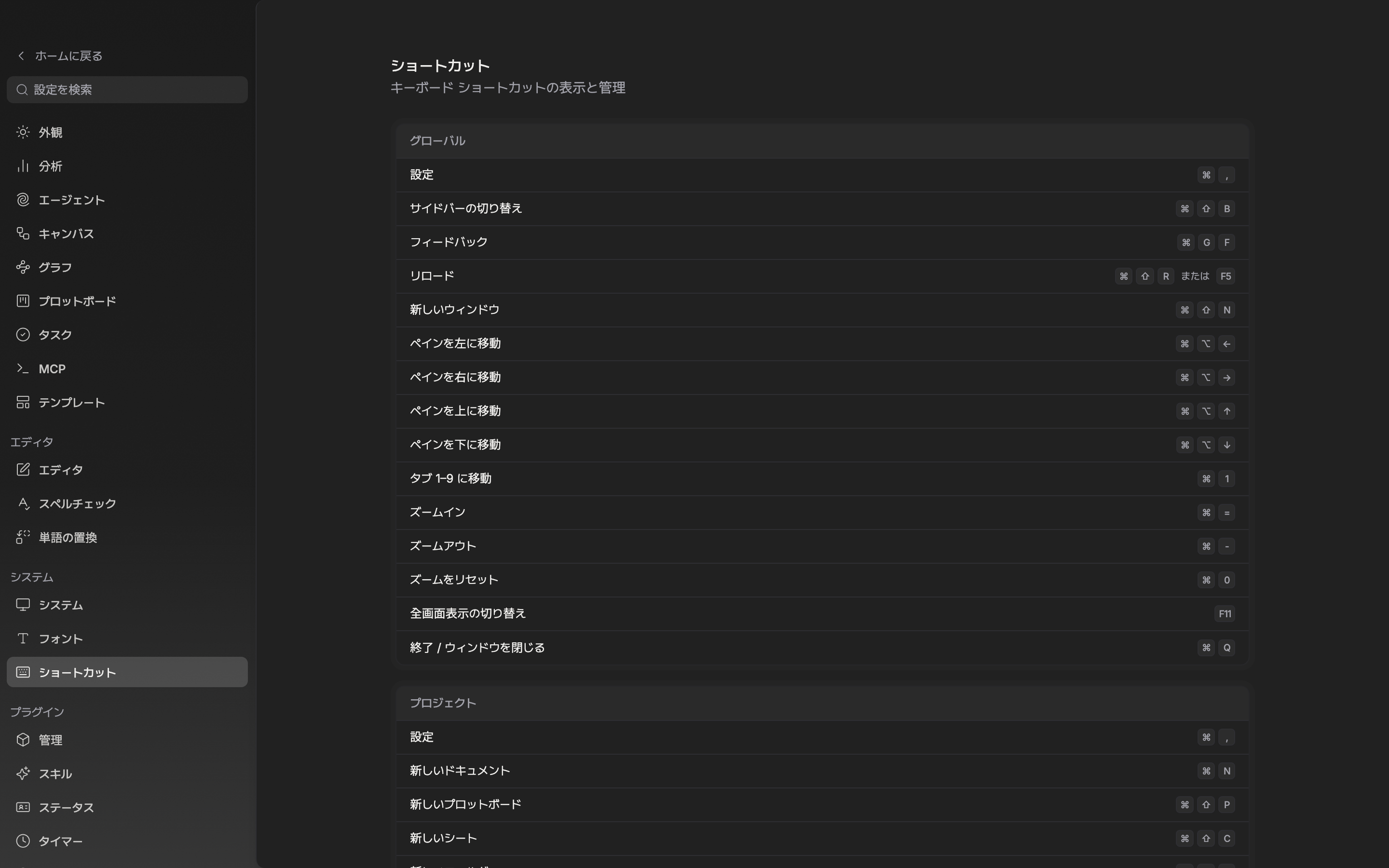Click the ペインを下に移動 row label
The width and height of the screenshot is (1389, 868).
tap(455, 445)
